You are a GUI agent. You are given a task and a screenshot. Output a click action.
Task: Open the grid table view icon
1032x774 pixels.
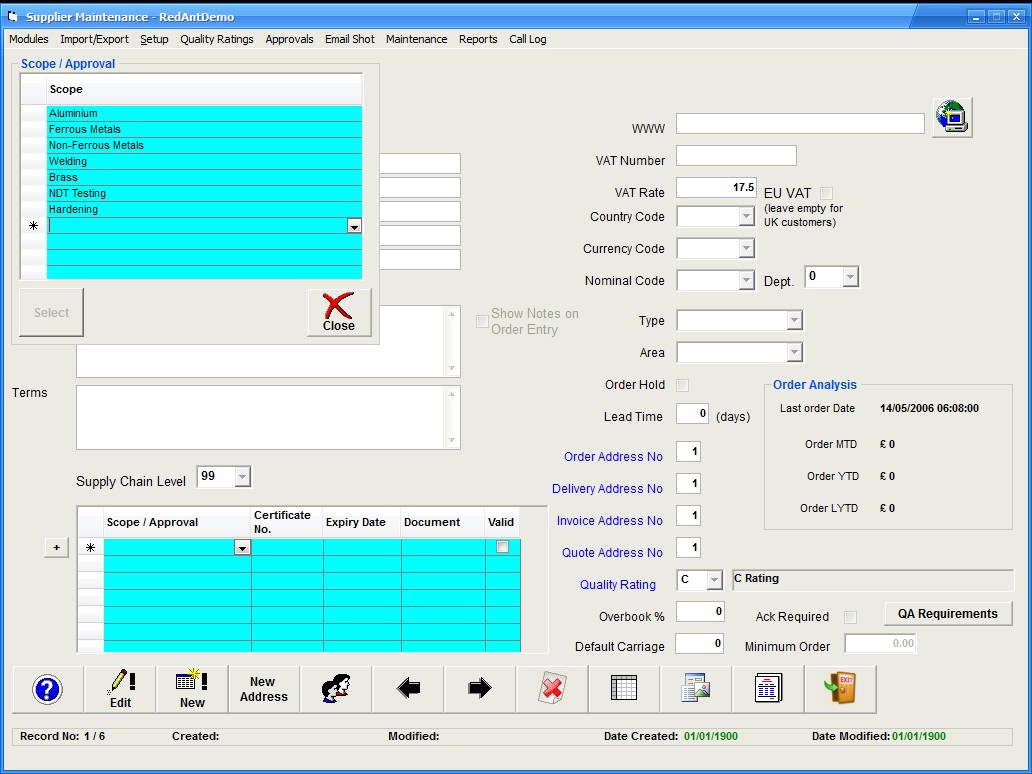point(624,689)
